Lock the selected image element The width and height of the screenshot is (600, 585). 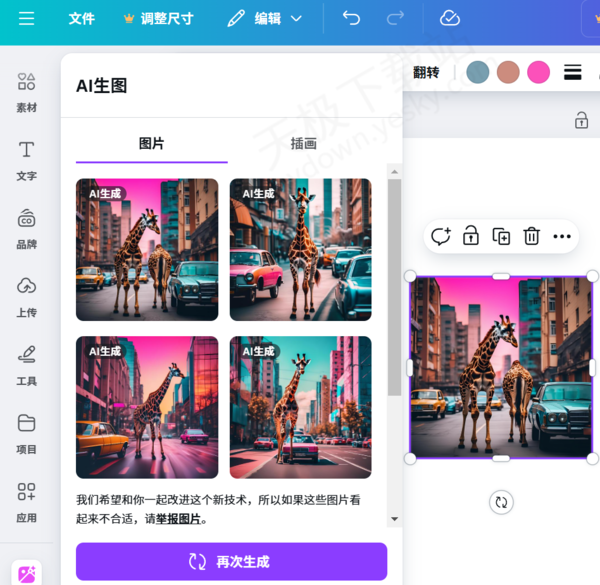coord(471,236)
